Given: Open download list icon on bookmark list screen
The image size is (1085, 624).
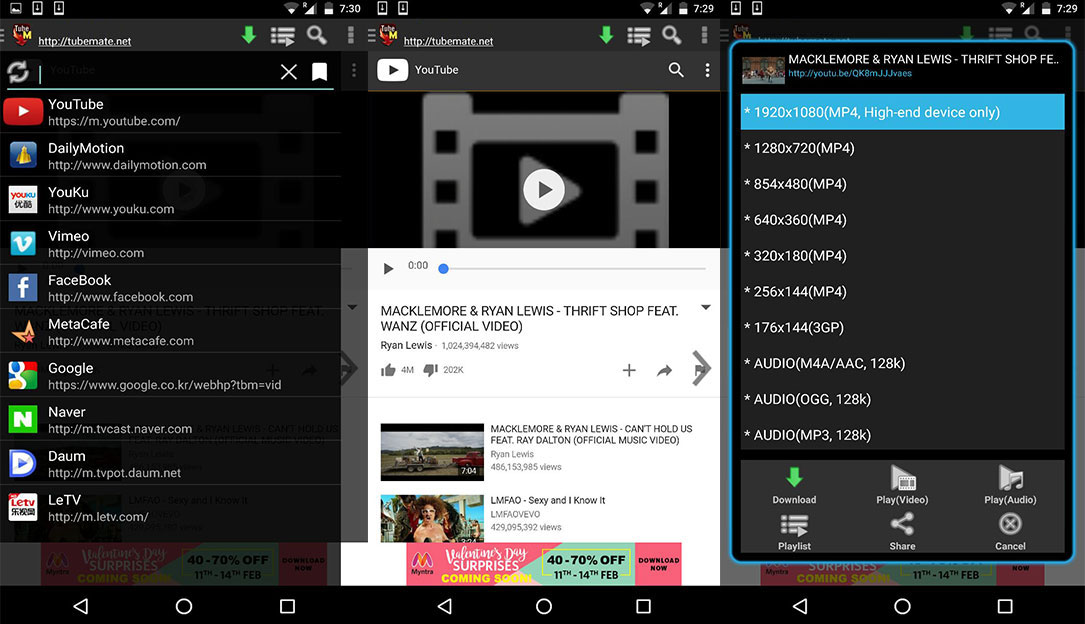Looking at the screenshot, I should coord(282,35).
